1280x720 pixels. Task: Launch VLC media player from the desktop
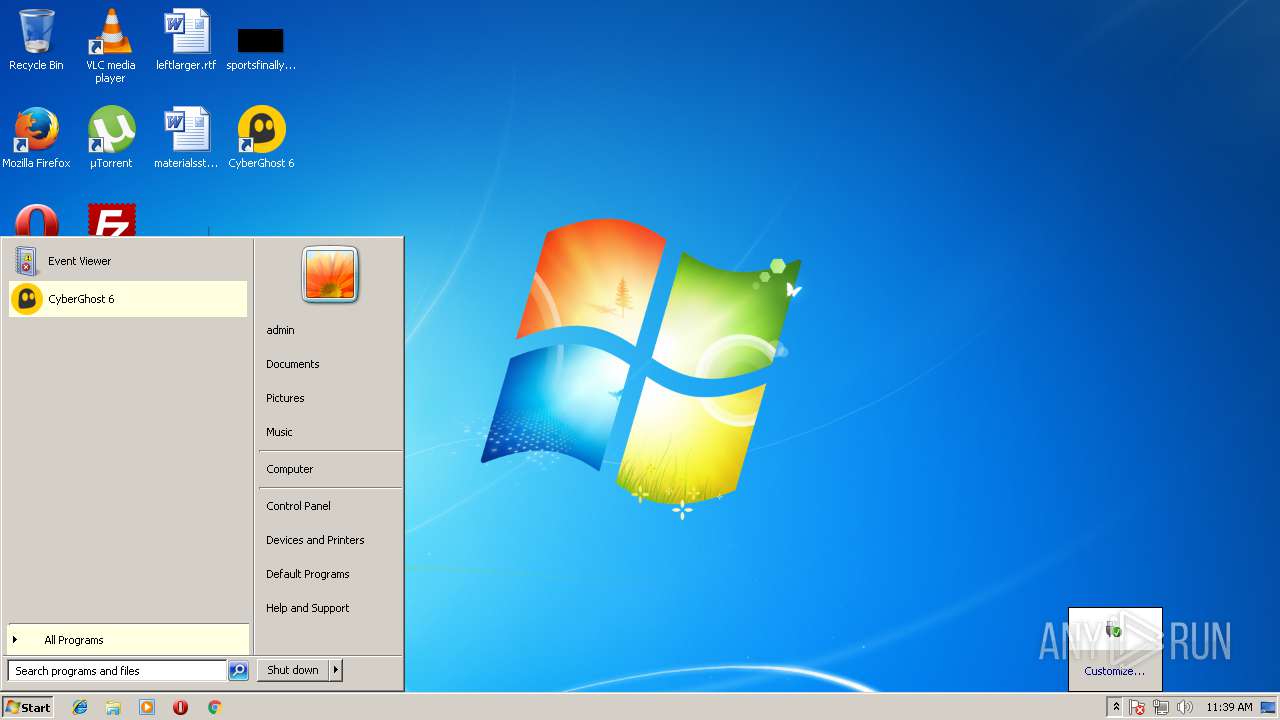[110, 46]
